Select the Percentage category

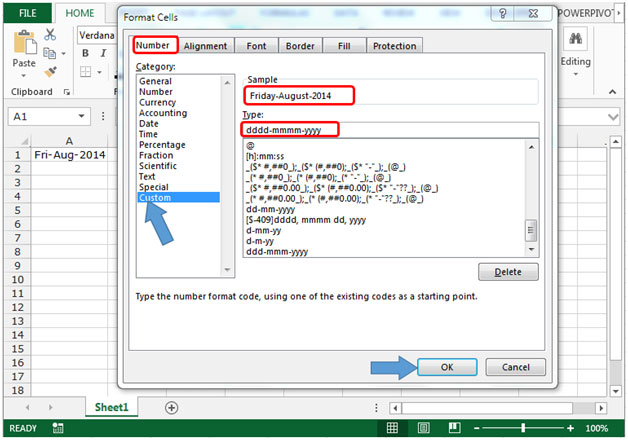(162, 145)
